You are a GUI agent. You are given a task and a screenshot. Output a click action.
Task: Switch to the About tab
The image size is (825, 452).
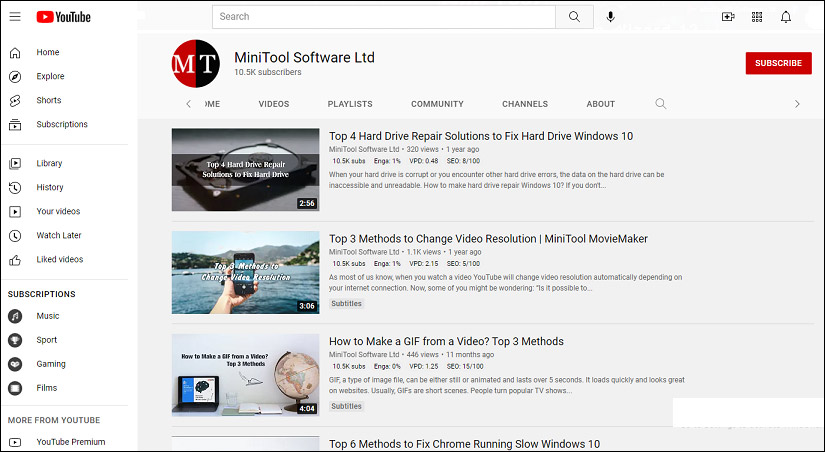point(601,104)
